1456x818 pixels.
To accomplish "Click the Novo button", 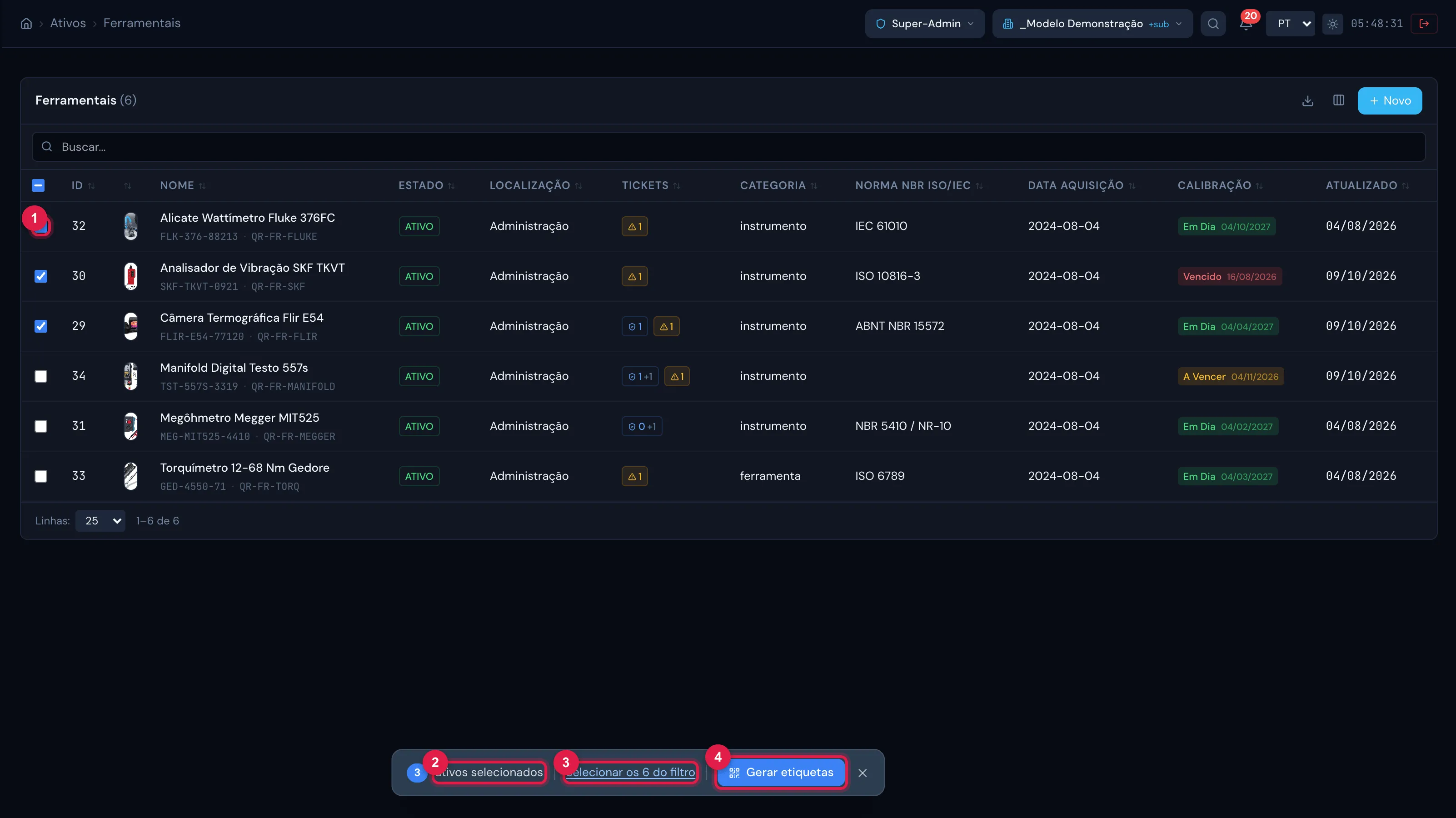I will (1389, 100).
